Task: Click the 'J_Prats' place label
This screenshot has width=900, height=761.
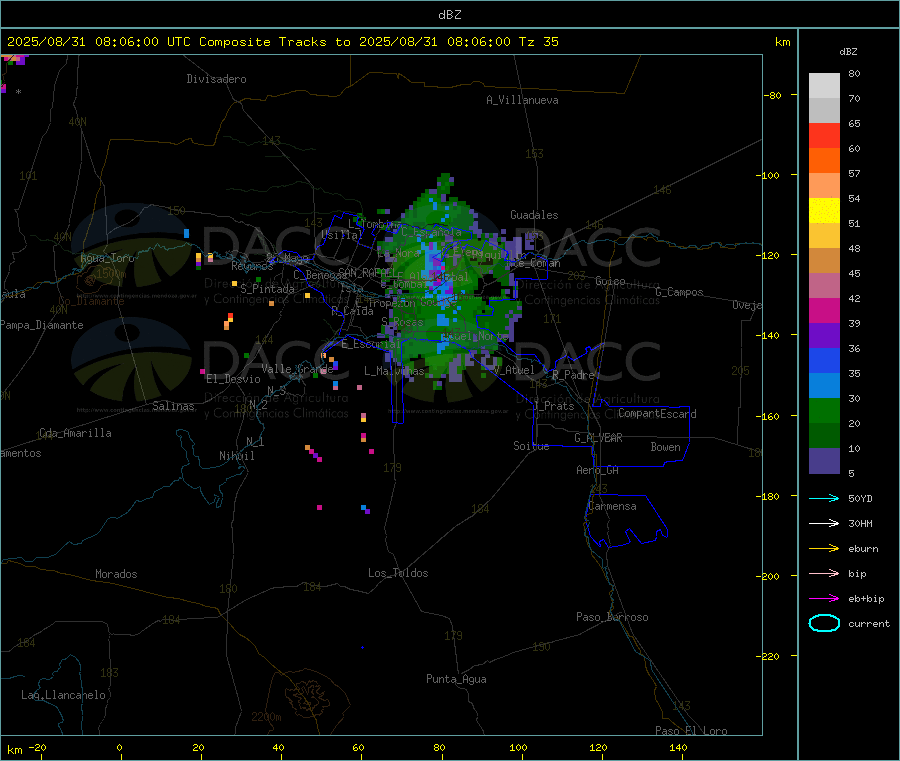Action: (554, 406)
